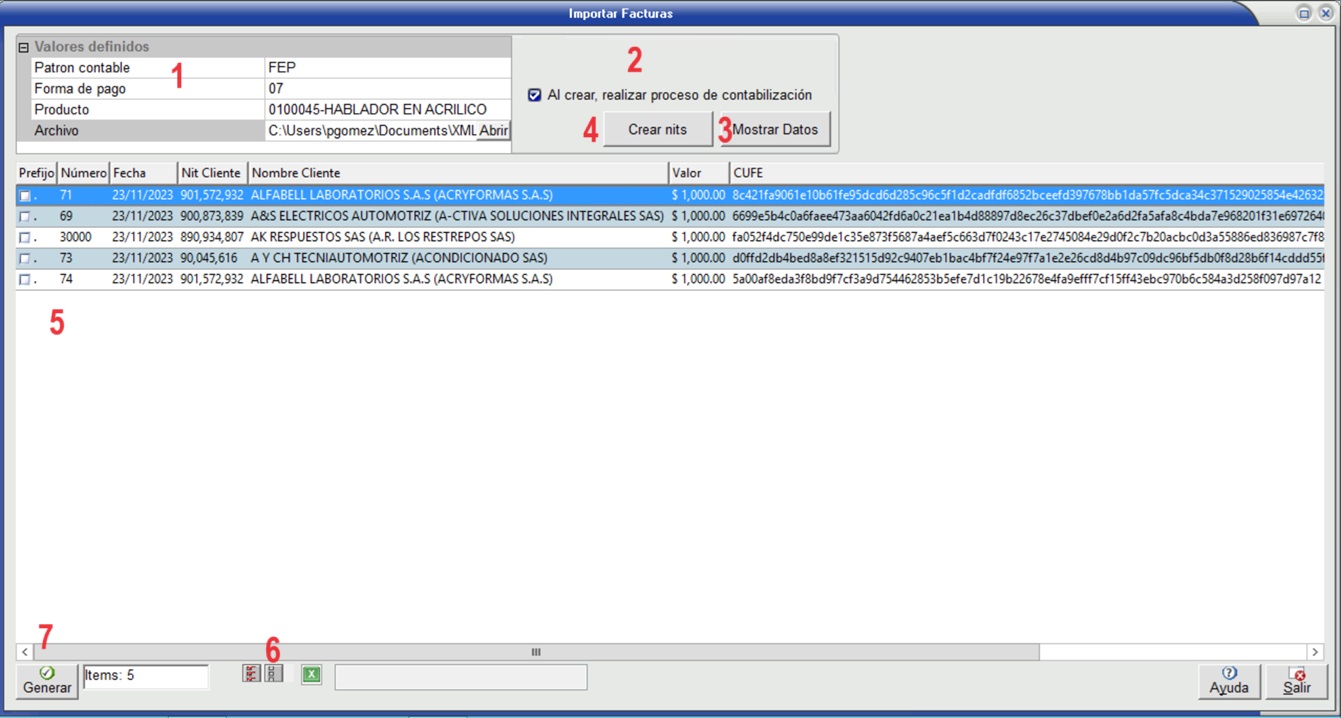Click the deselect-all checklist icon
1341x718 pixels.
pos(273,674)
